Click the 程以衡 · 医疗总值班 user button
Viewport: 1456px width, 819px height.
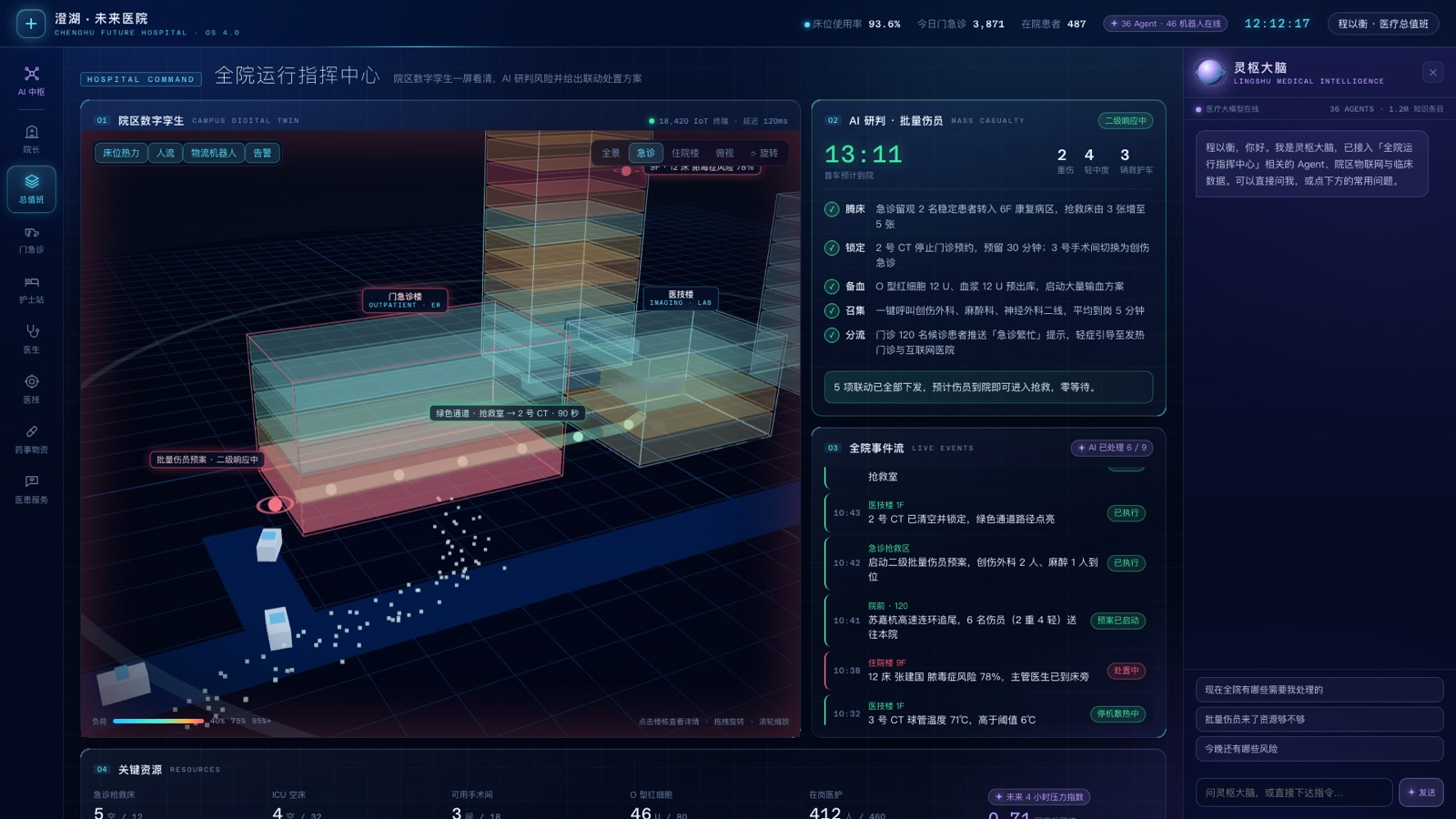(1383, 24)
